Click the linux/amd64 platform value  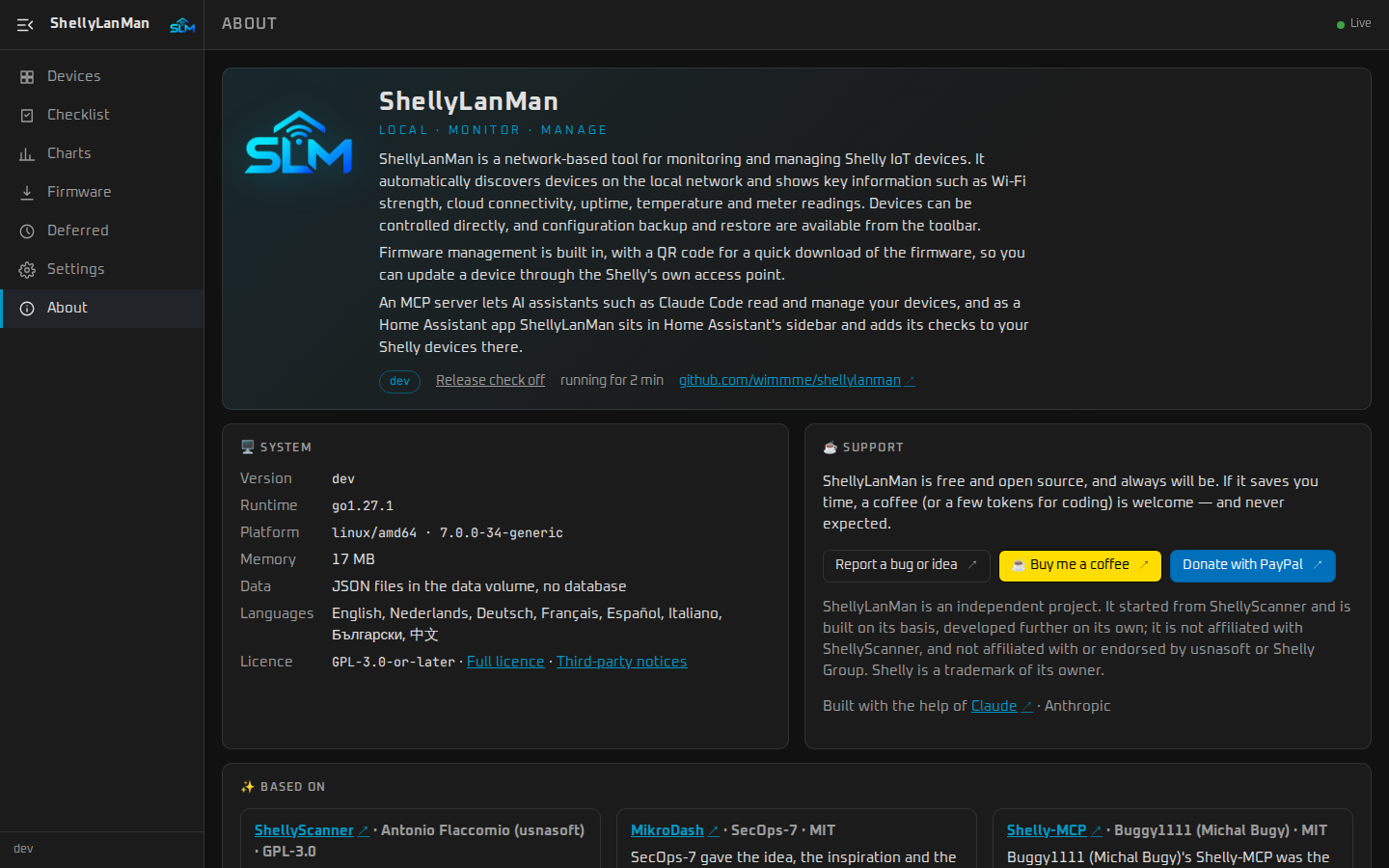374,532
